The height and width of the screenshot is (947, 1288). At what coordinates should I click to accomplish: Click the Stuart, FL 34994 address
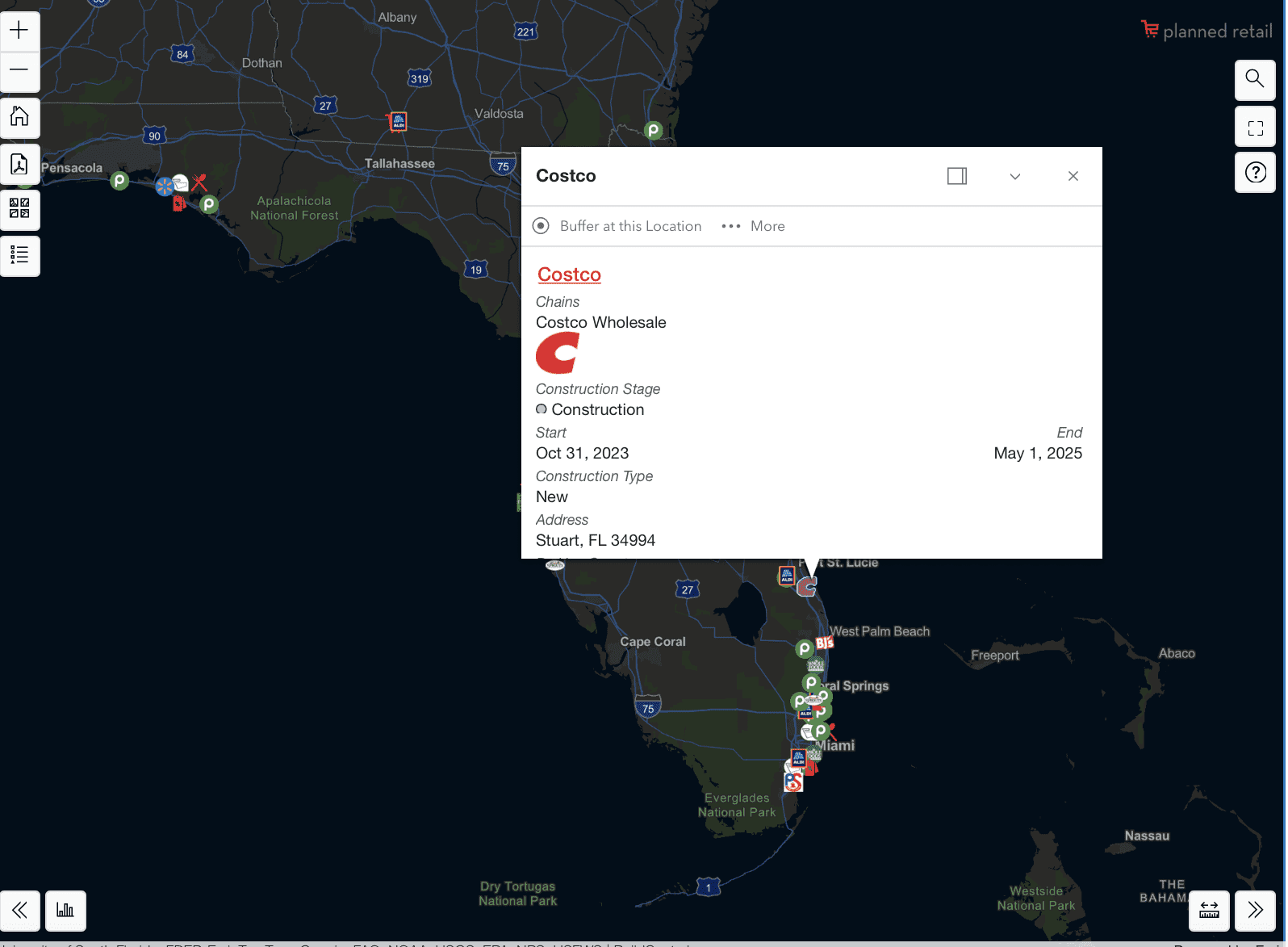596,540
